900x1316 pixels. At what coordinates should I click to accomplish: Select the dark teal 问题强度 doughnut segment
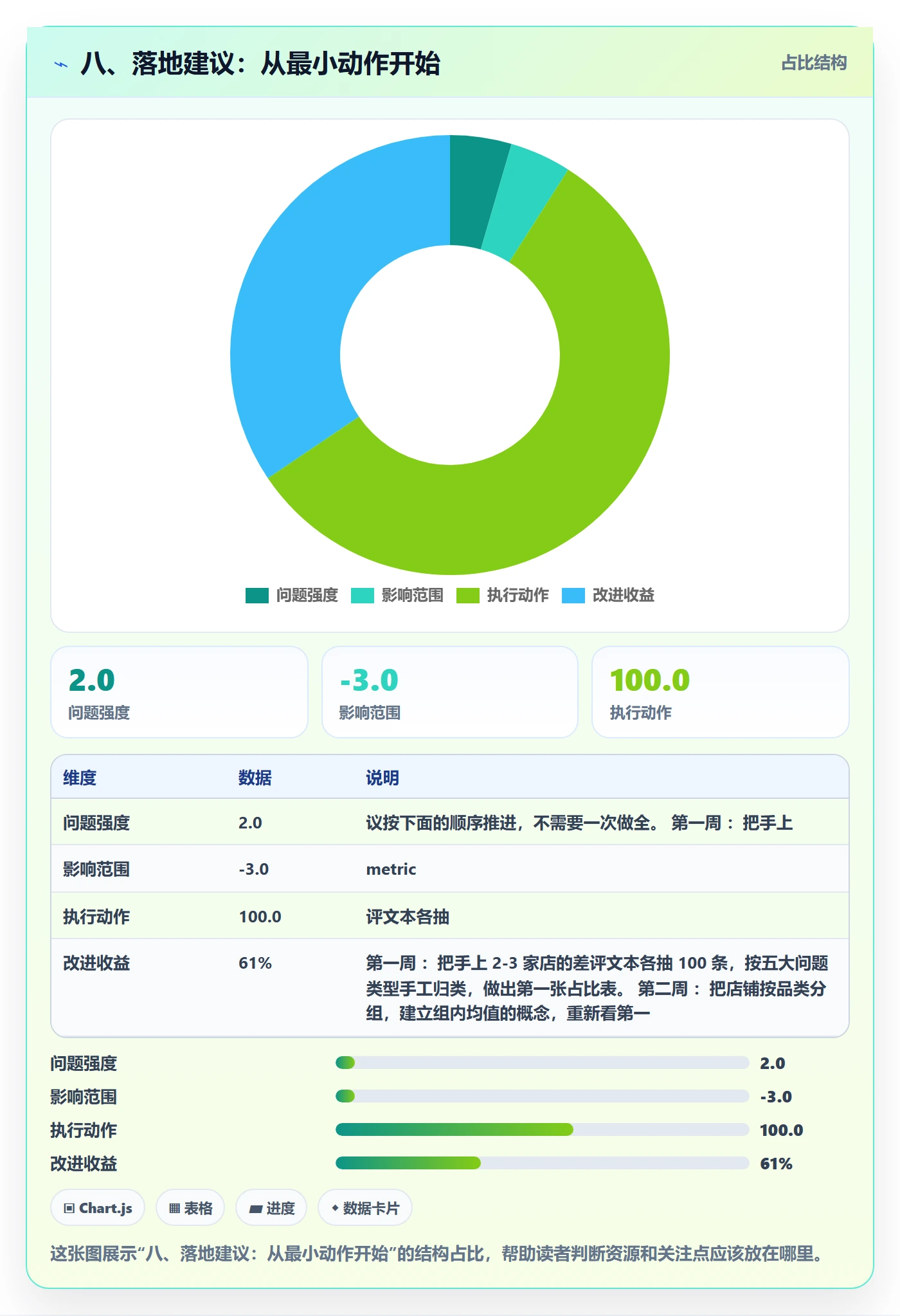474,191
